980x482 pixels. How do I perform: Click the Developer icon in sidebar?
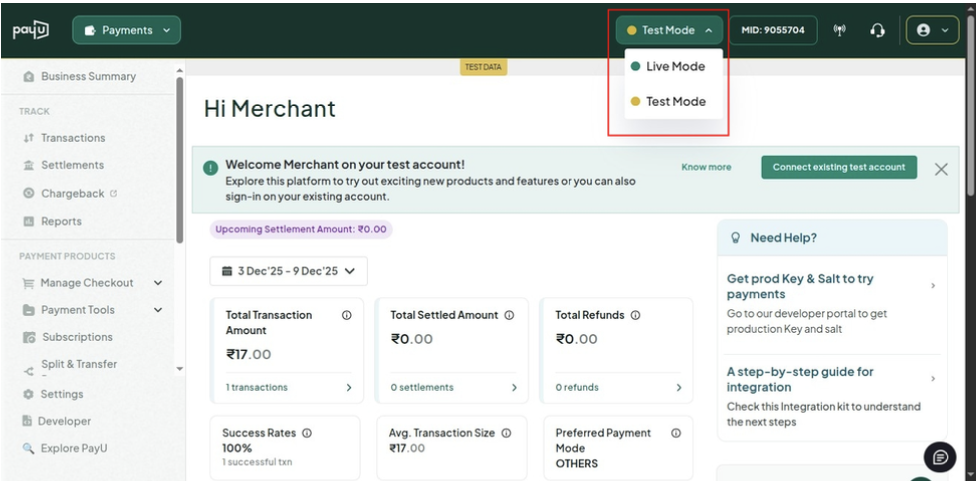27,421
